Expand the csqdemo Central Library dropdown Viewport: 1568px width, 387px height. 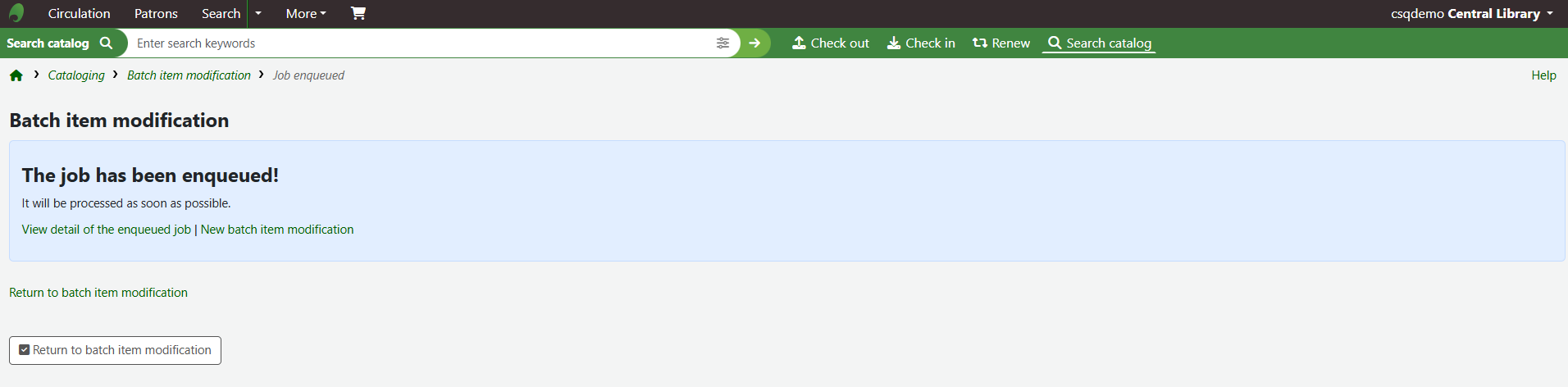click(x=1472, y=13)
